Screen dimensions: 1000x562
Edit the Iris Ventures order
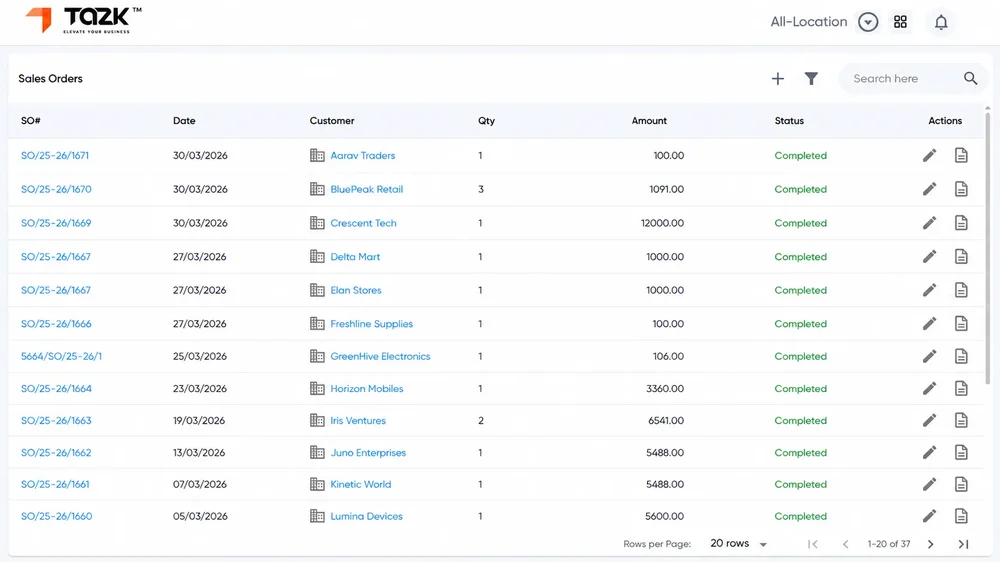point(929,420)
